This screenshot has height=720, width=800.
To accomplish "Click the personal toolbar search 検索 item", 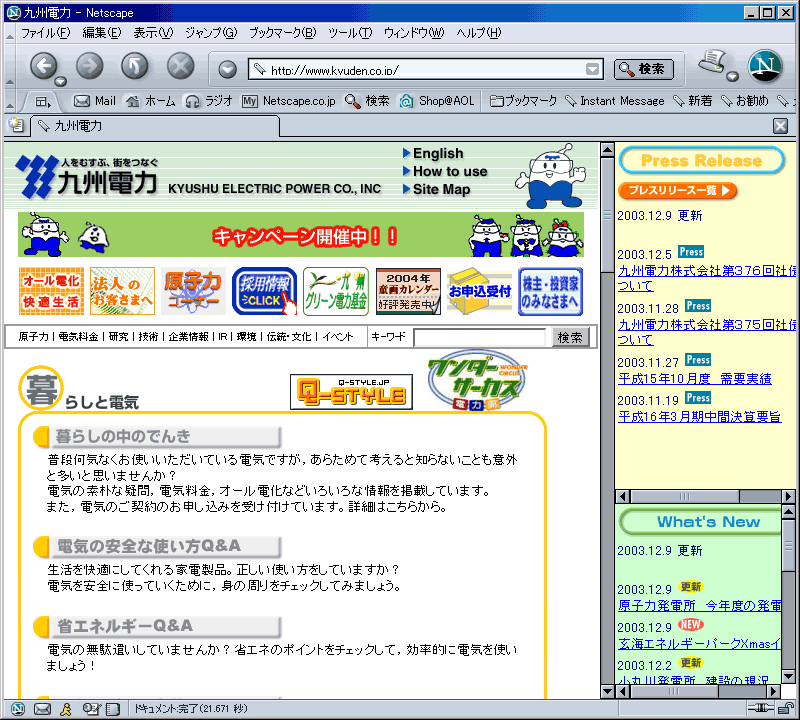I will [x=367, y=101].
